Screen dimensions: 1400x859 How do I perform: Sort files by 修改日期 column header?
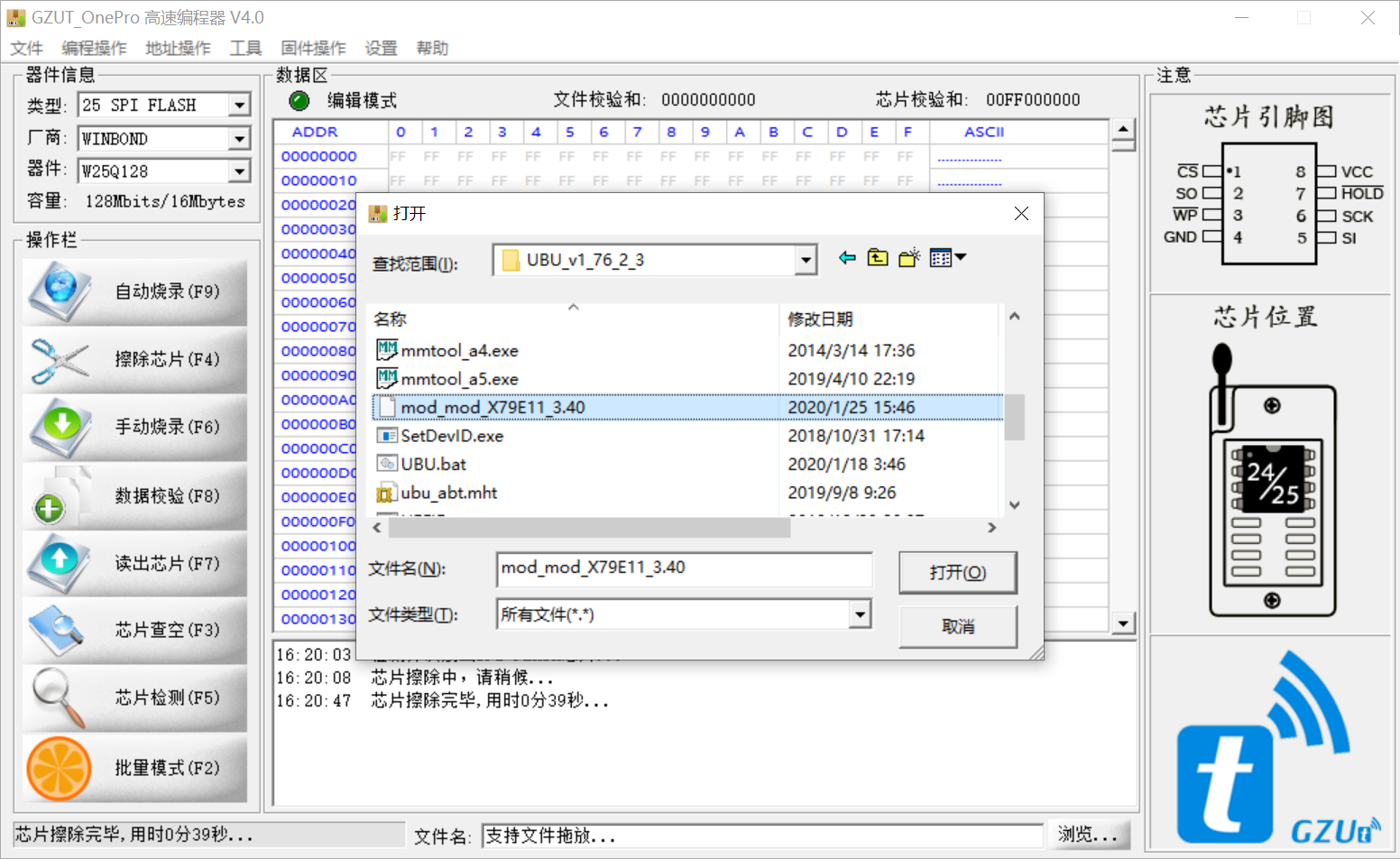pos(889,319)
